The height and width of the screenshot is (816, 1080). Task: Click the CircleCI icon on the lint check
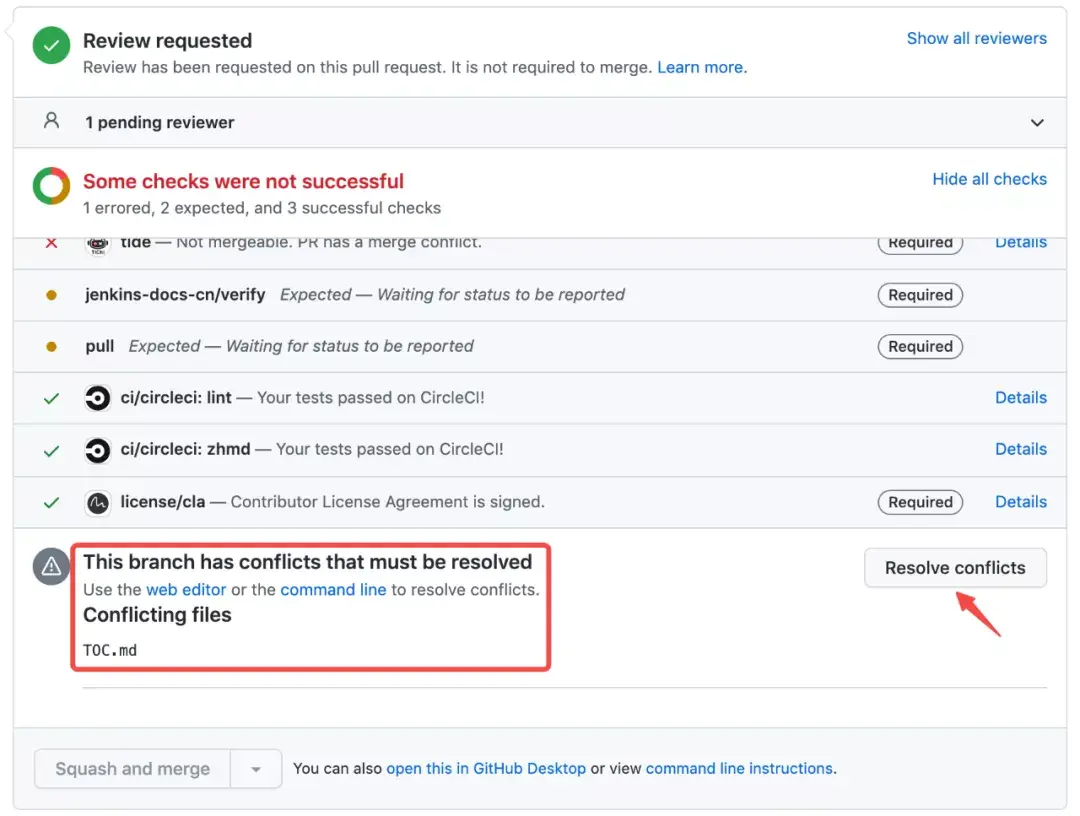click(x=97, y=397)
